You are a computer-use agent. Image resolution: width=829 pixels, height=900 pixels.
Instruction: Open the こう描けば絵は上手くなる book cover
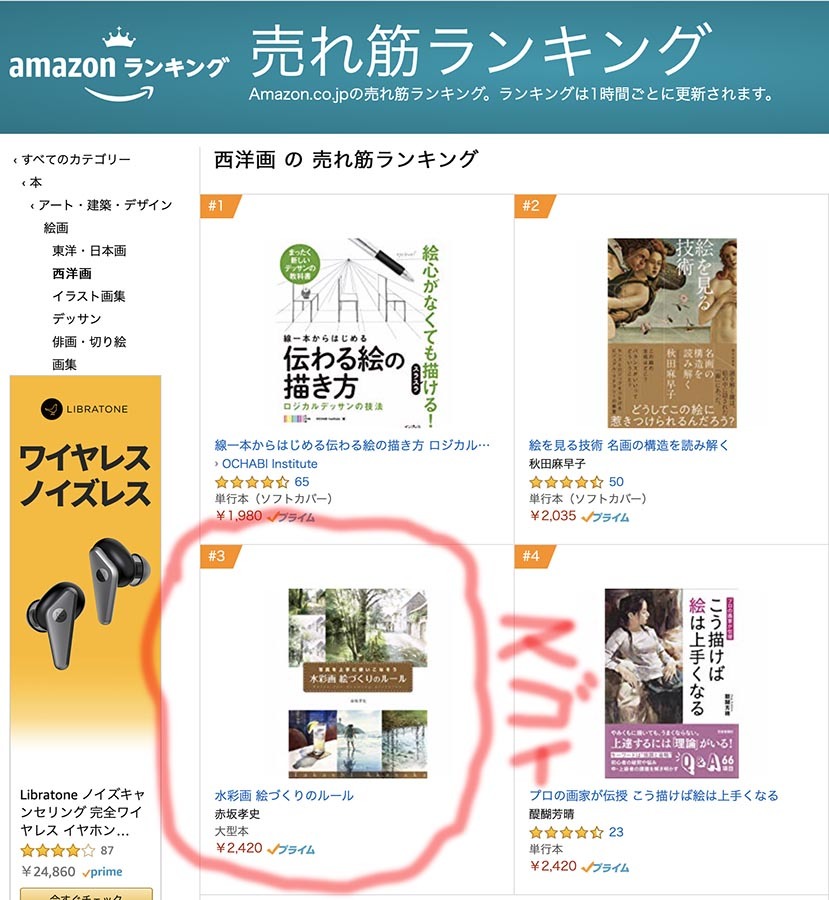(671, 683)
